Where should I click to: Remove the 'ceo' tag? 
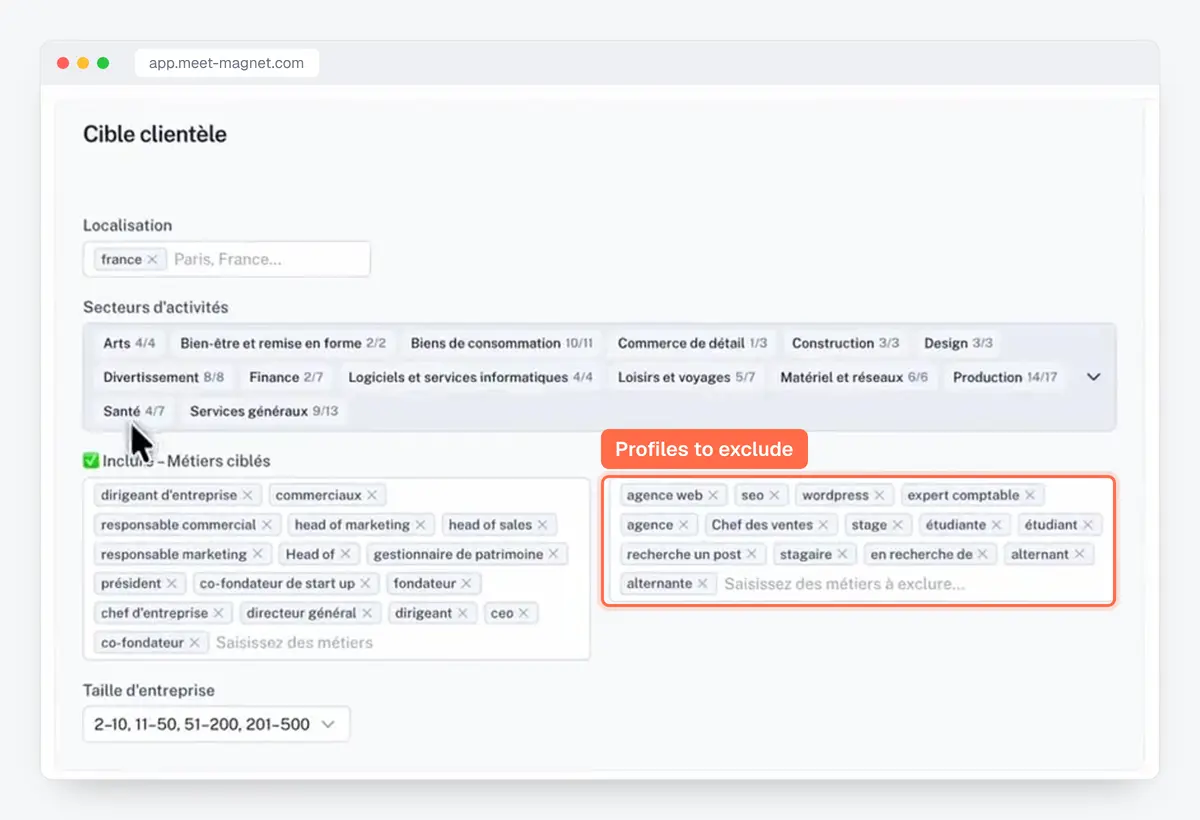(x=523, y=613)
